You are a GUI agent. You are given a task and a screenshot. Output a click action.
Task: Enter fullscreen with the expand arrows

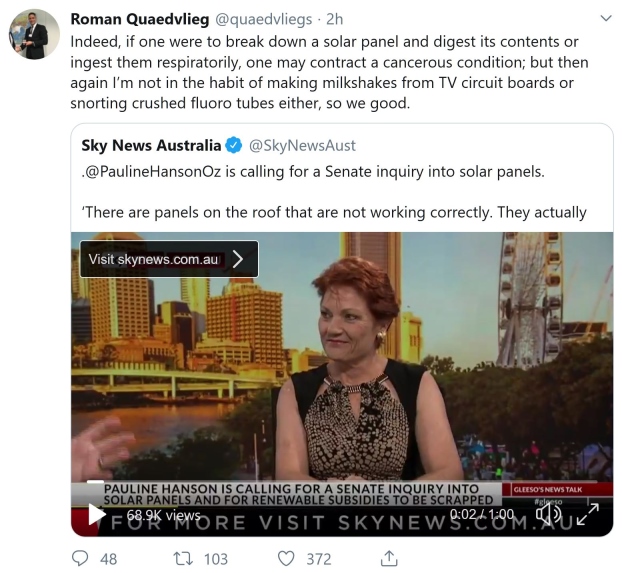(588, 514)
